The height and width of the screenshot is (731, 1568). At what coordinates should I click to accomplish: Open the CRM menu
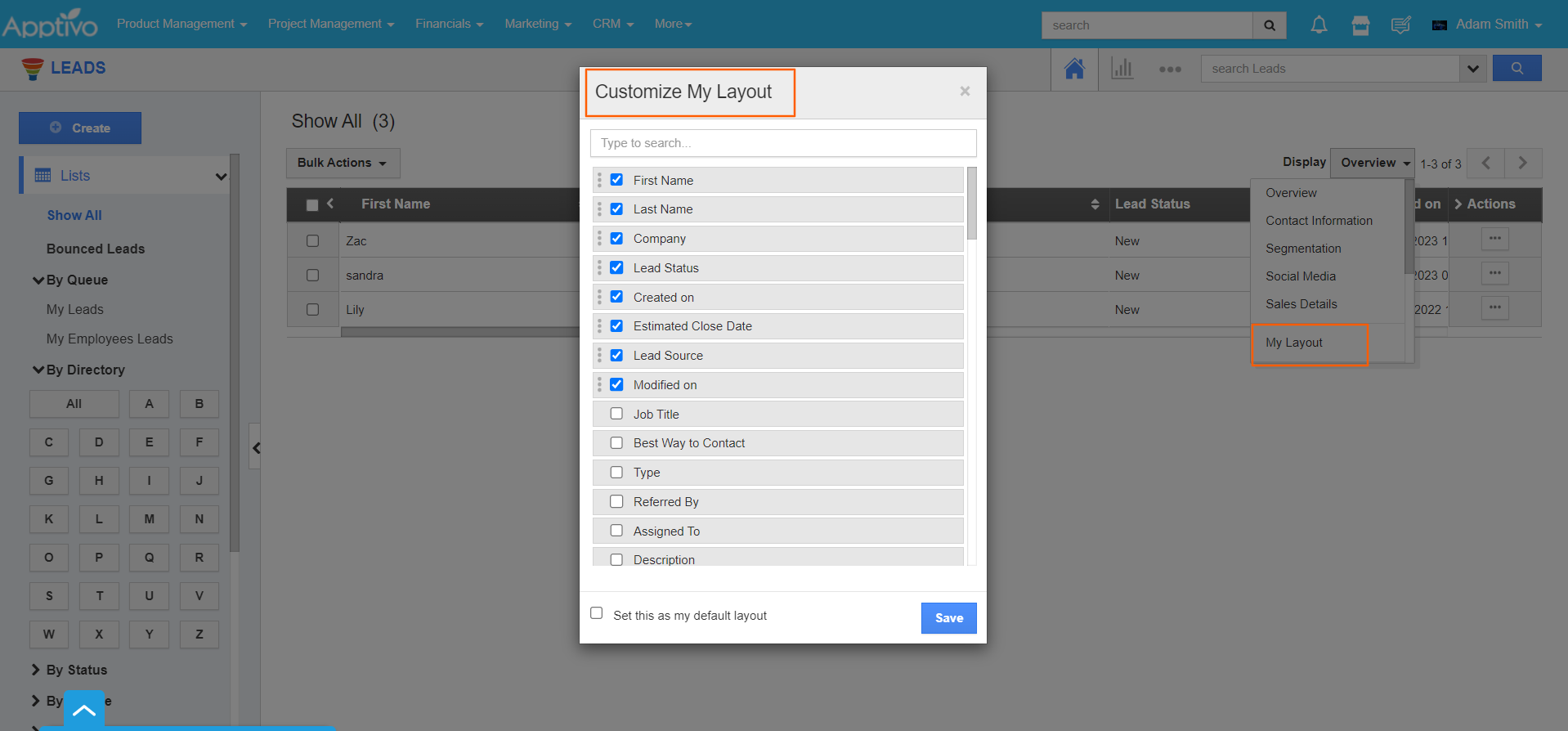pos(612,24)
